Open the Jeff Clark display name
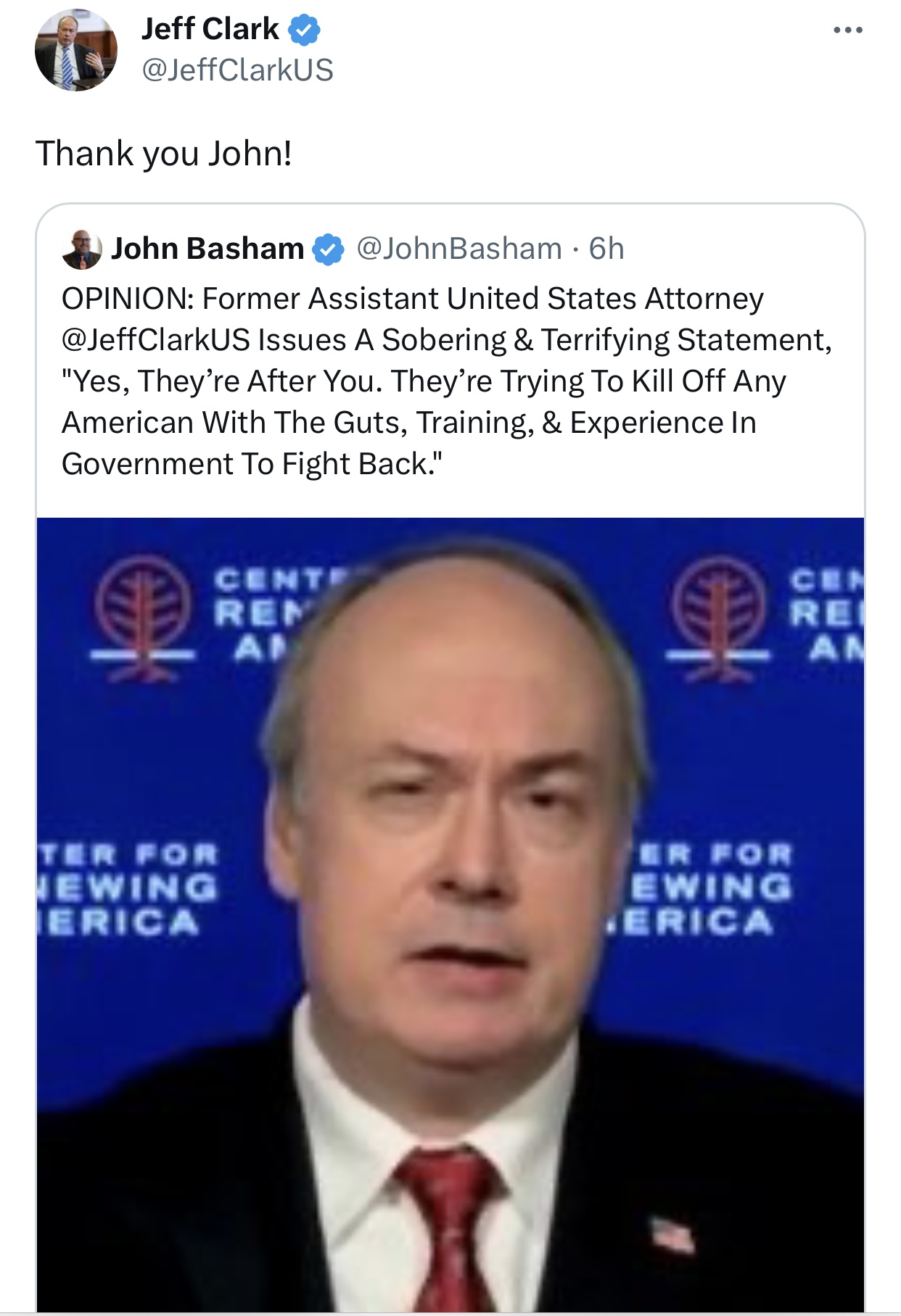 [210, 29]
